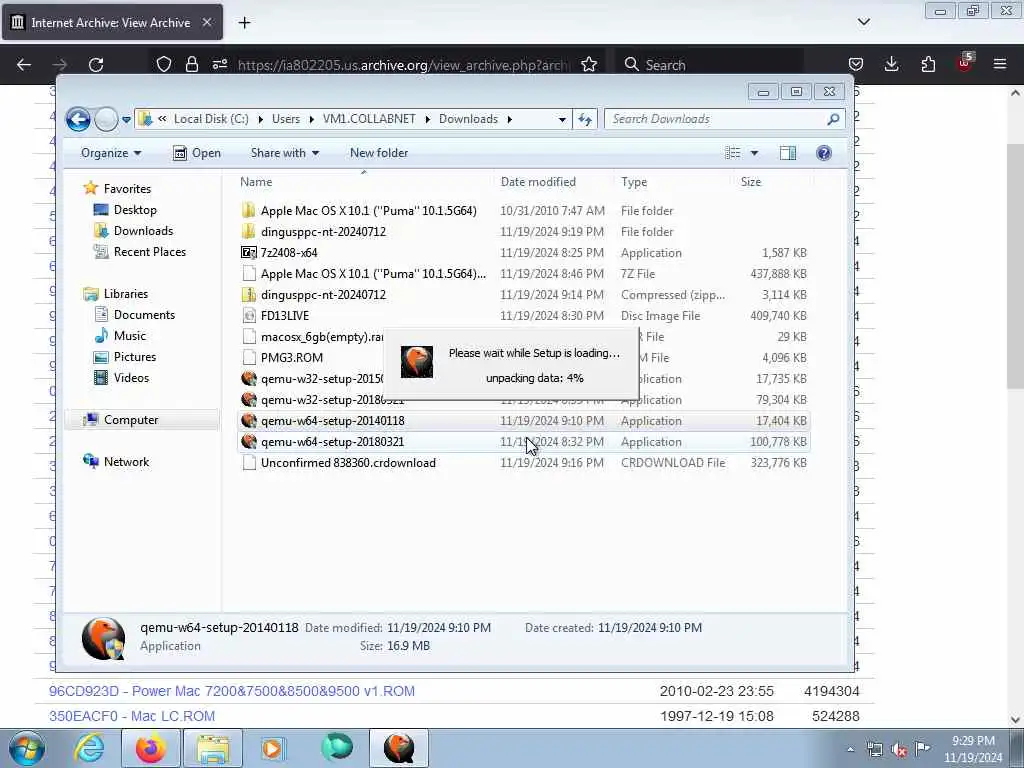Open Firefox tracking protection shield
Screen dimensions: 1024x768
[x=164, y=64]
